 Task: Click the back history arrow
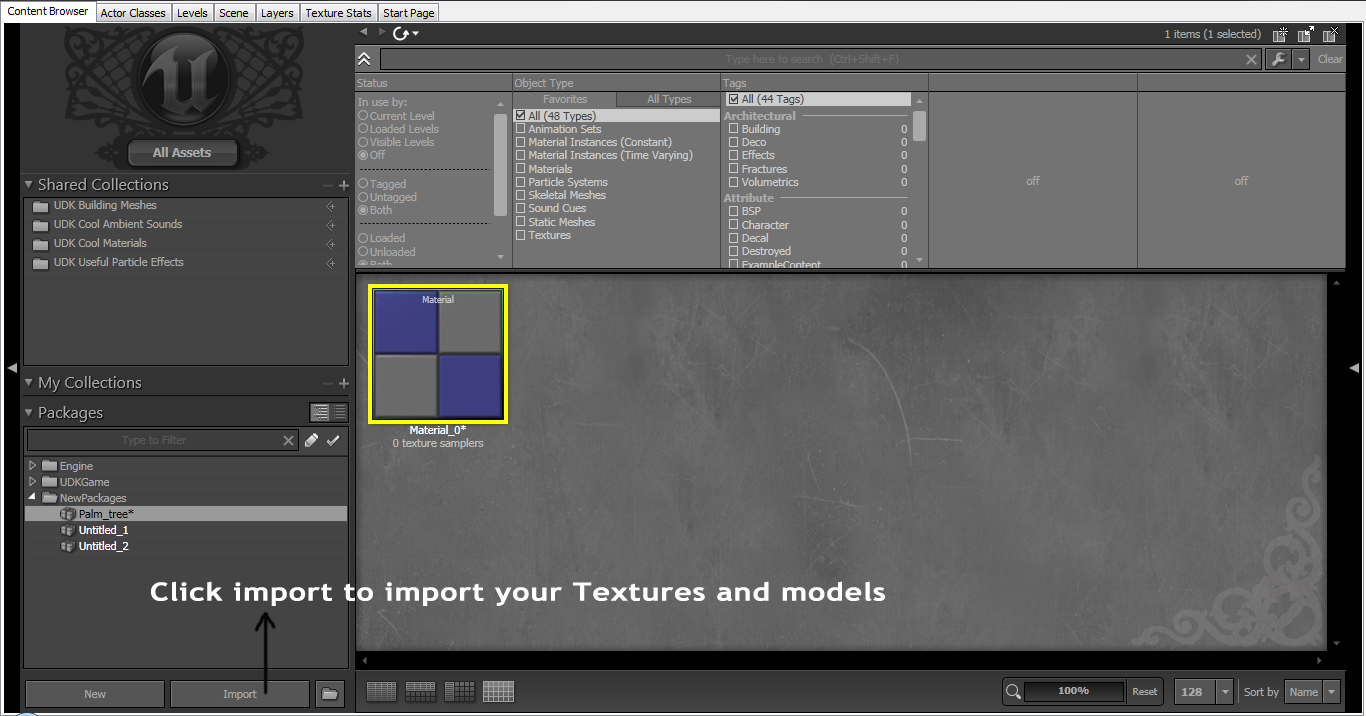(364, 33)
